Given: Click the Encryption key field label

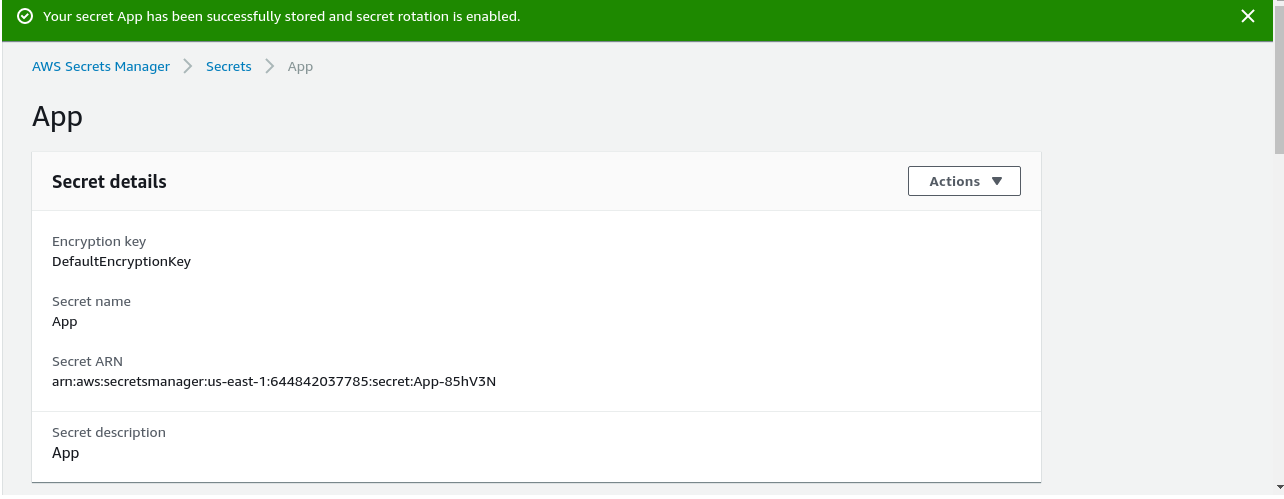Looking at the screenshot, I should 99,242.
